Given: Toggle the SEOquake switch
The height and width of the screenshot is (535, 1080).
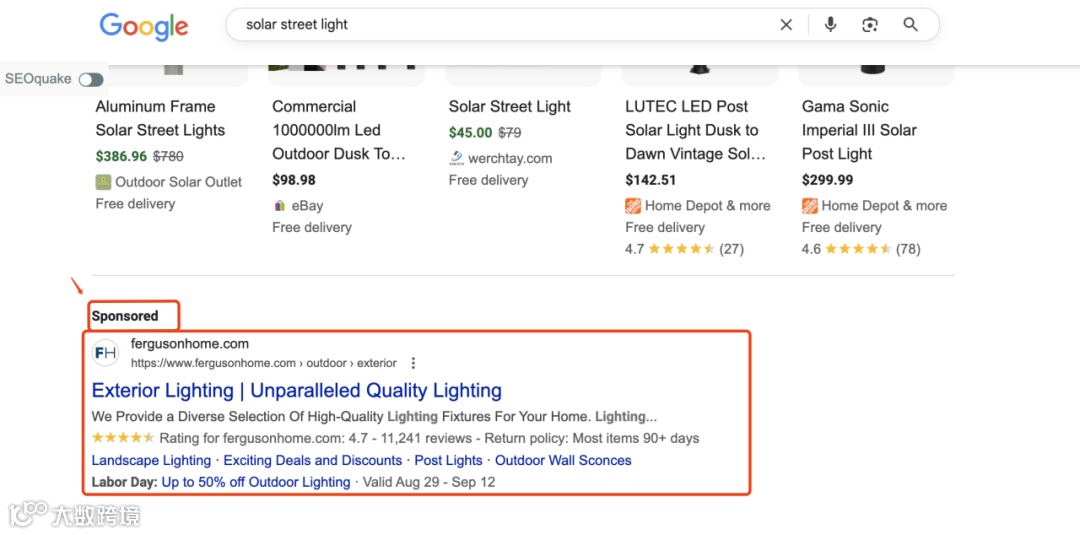Looking at the screenshot, I should point(90,79).
